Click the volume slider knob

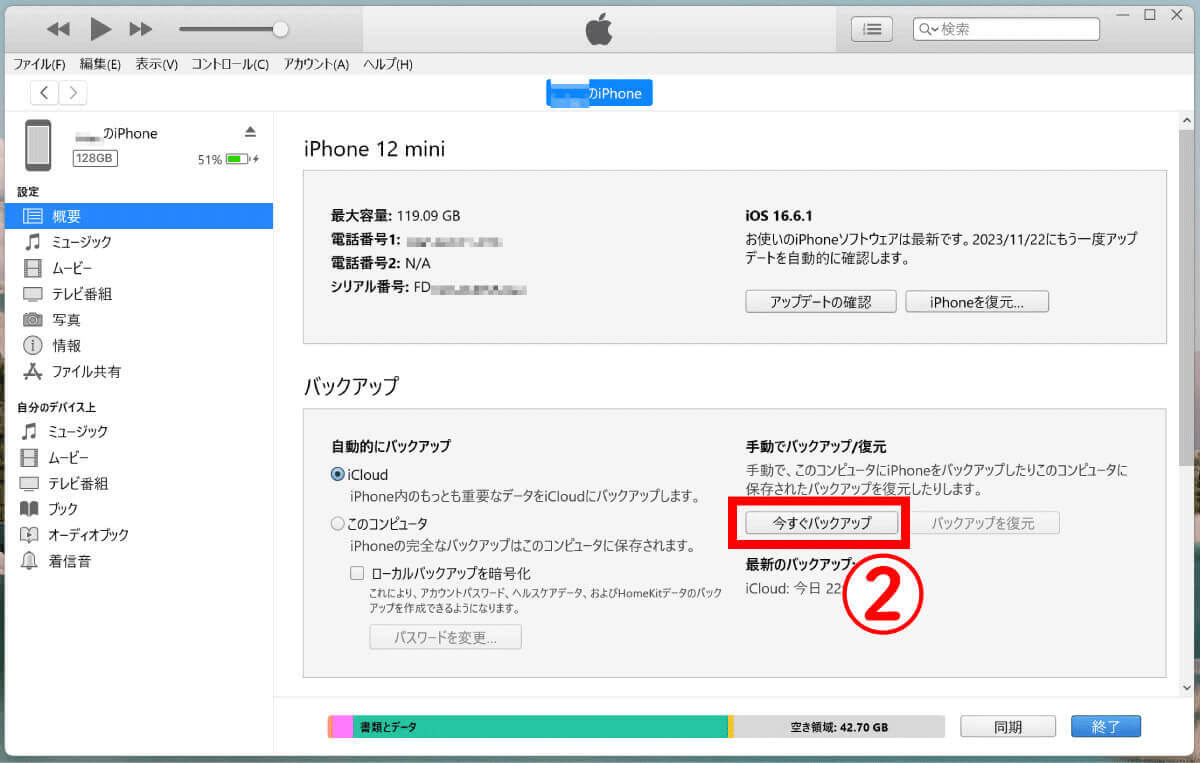coord(280,29)
